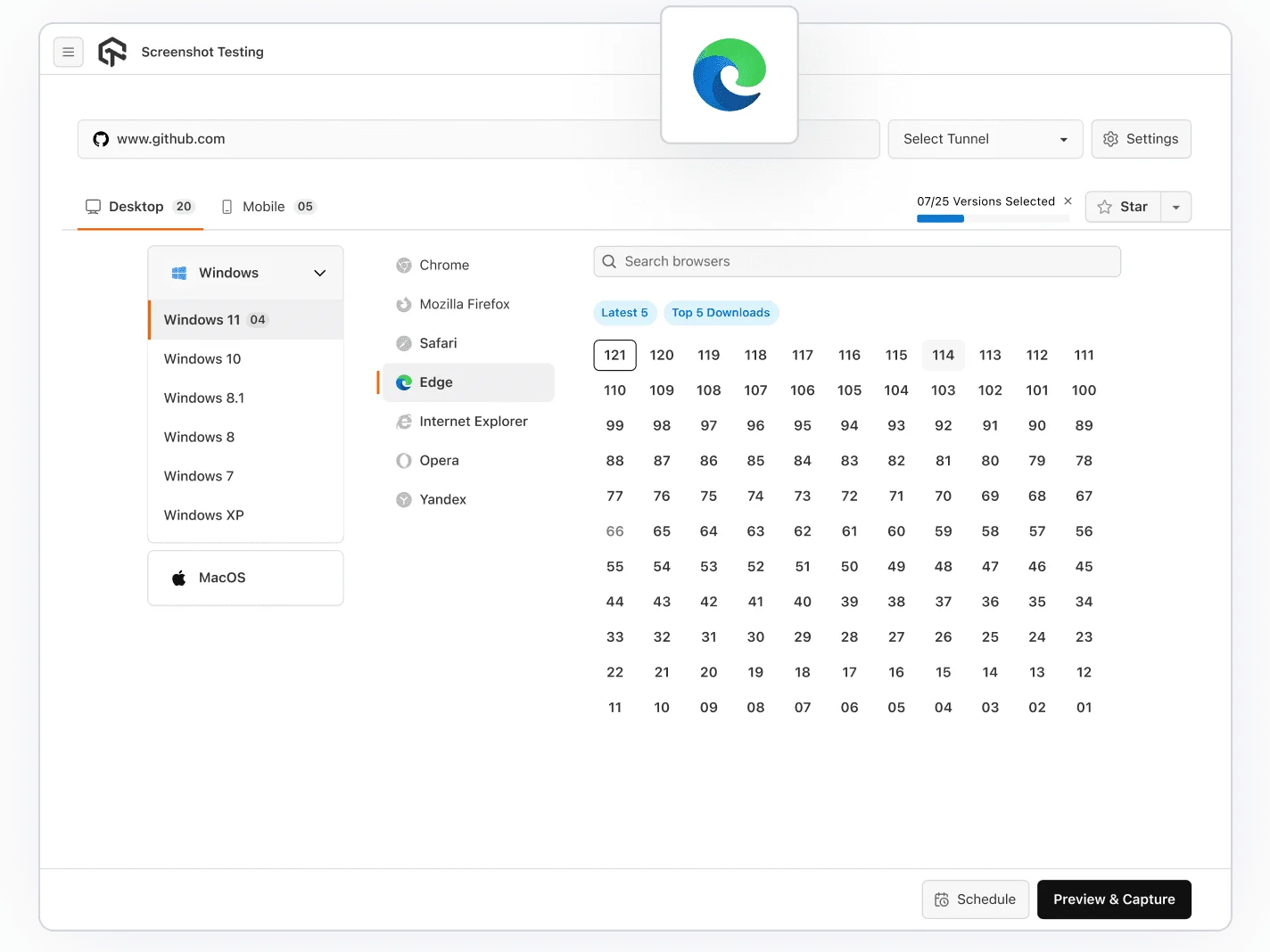Viewport: 1270px width, 952px height.
Task: Click the Internet Explorer icon
Action: tap(404, 422)
